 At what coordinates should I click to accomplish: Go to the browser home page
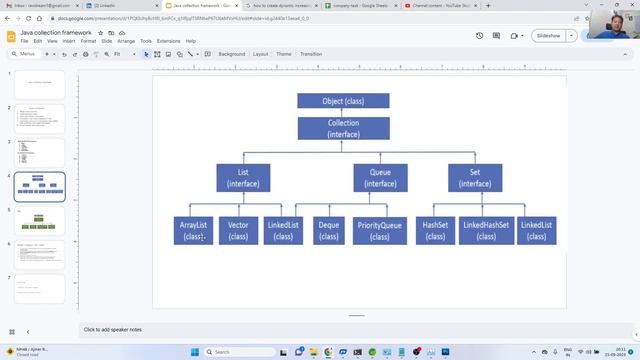click(x=39, y=18)
